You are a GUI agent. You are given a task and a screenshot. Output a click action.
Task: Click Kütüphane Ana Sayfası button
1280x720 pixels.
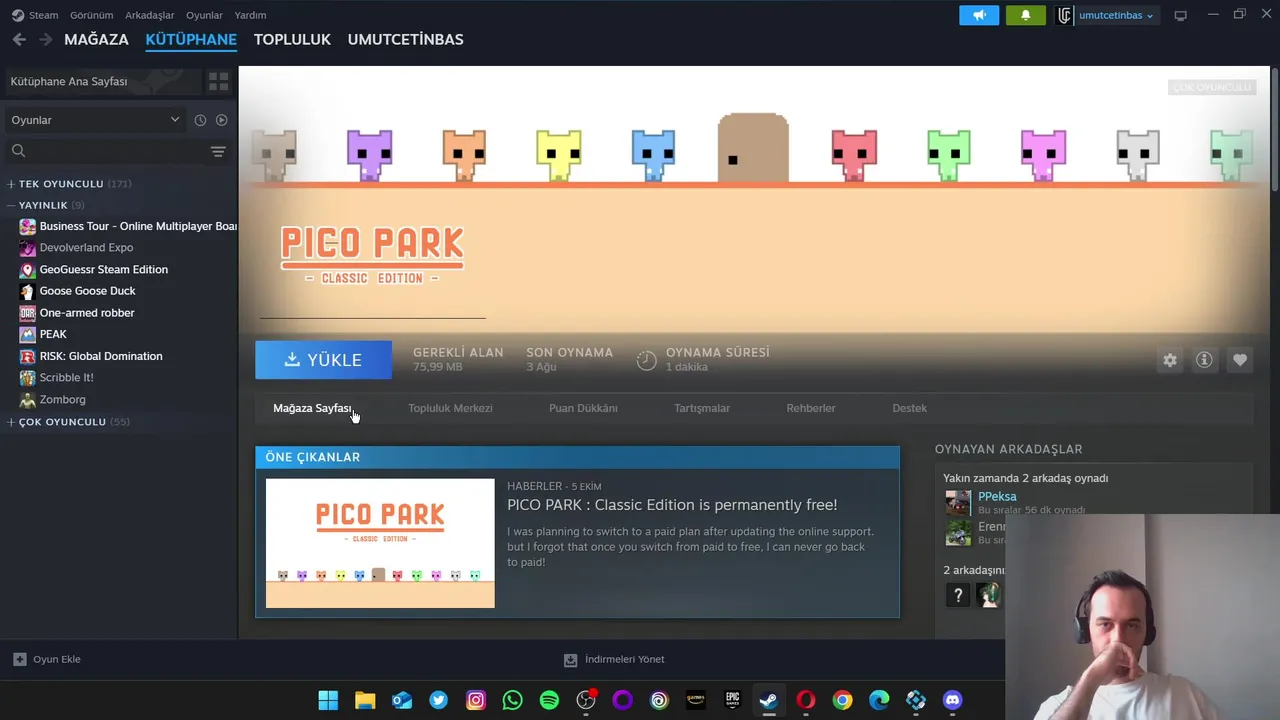[102, 81]
